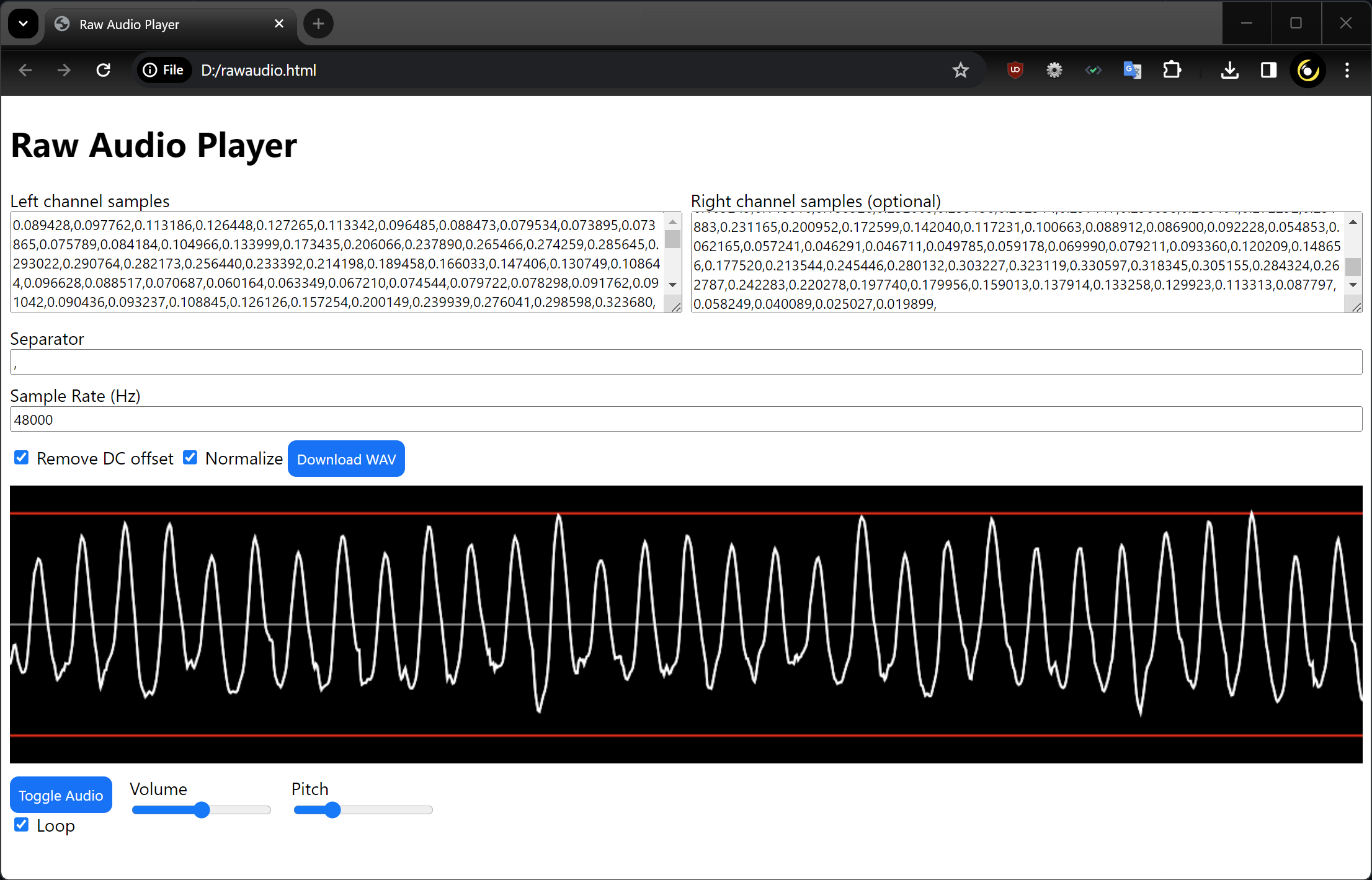The width and height of the screenshot is (1372, 880).
Task: Click into the Sample Rate field
Action: (685, 420)
